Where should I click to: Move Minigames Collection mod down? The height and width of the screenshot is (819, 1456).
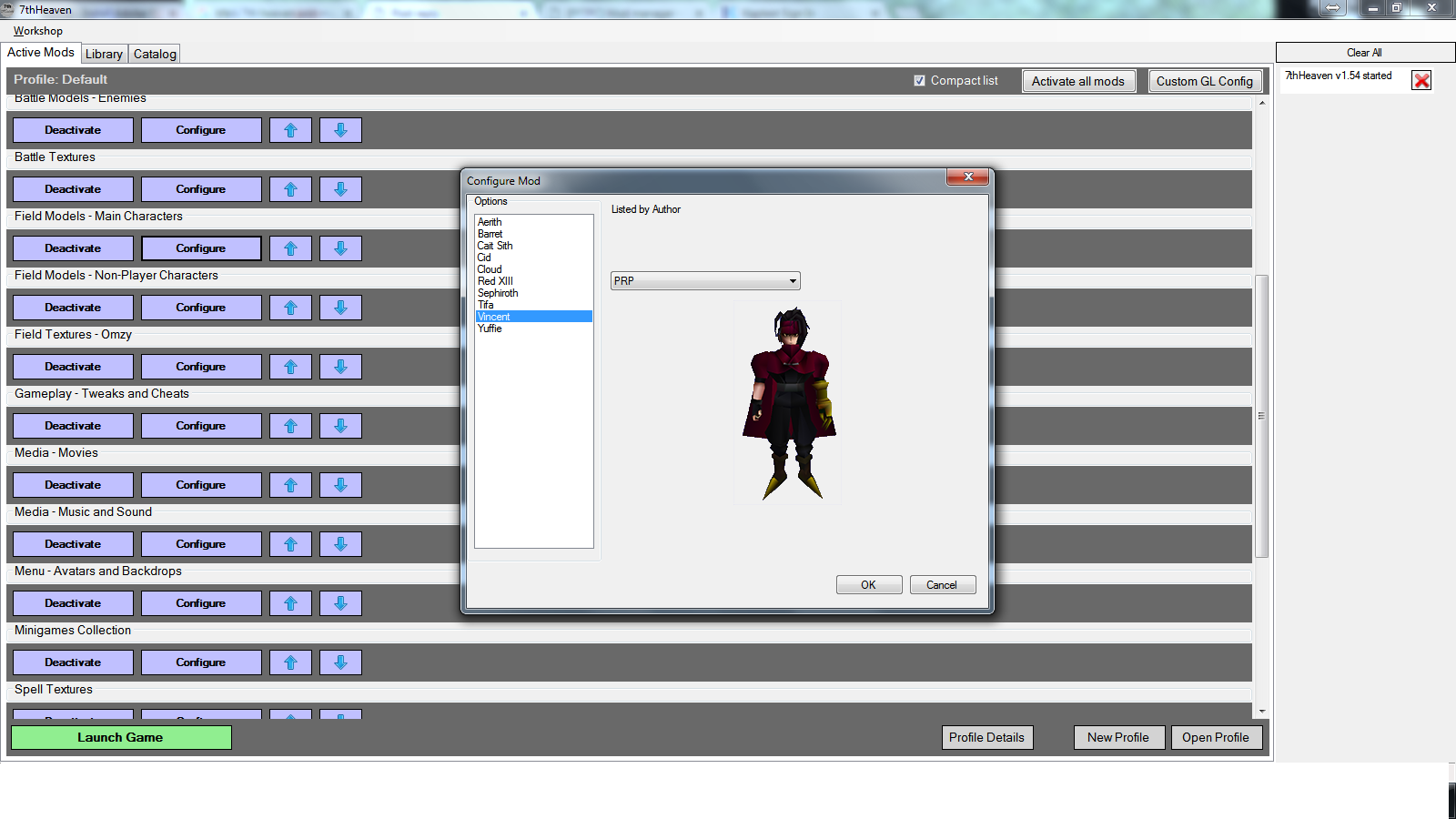[340, 662]
